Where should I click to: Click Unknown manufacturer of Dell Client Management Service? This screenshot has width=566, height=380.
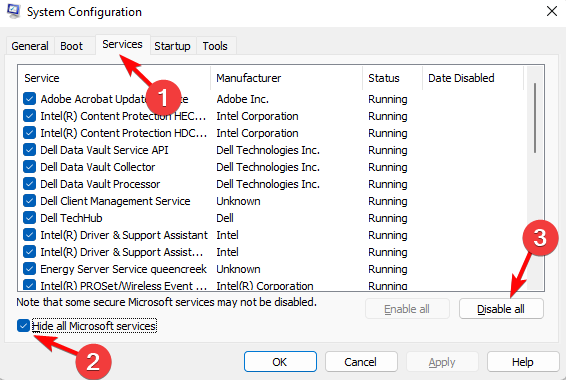[x=238, y=201]
